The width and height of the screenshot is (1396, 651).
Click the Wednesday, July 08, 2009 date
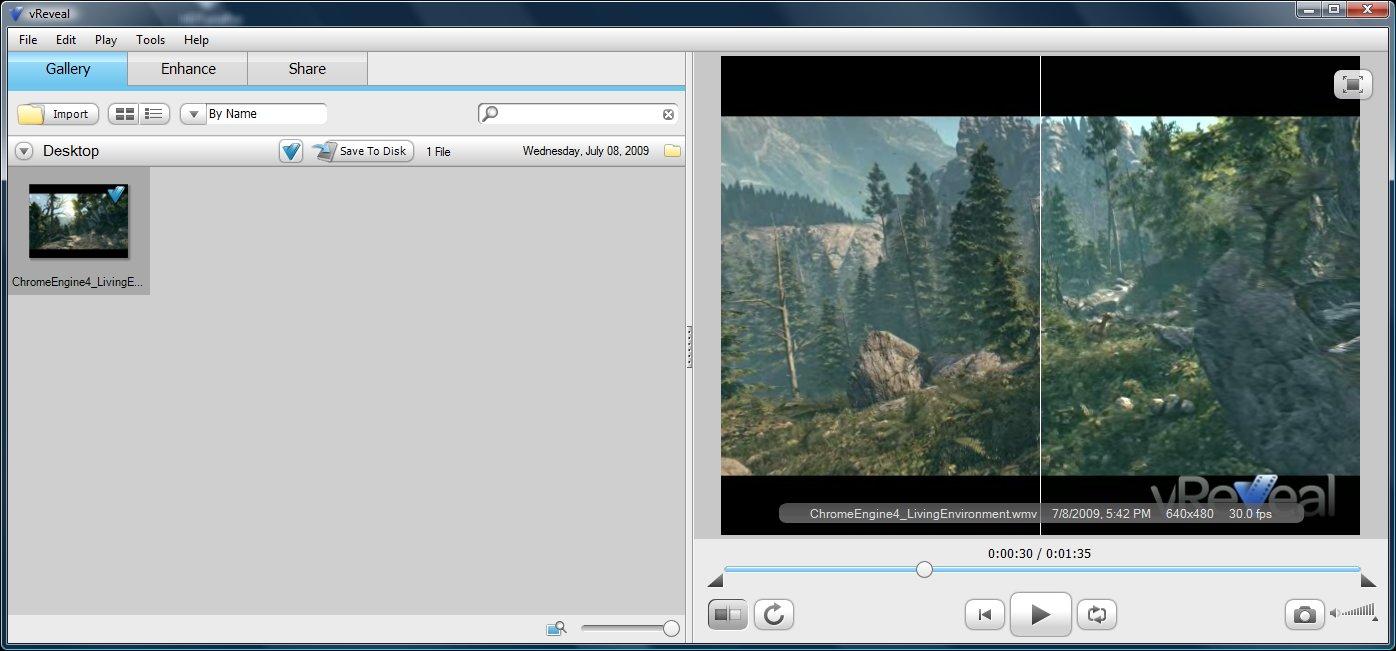pos(586,151)
